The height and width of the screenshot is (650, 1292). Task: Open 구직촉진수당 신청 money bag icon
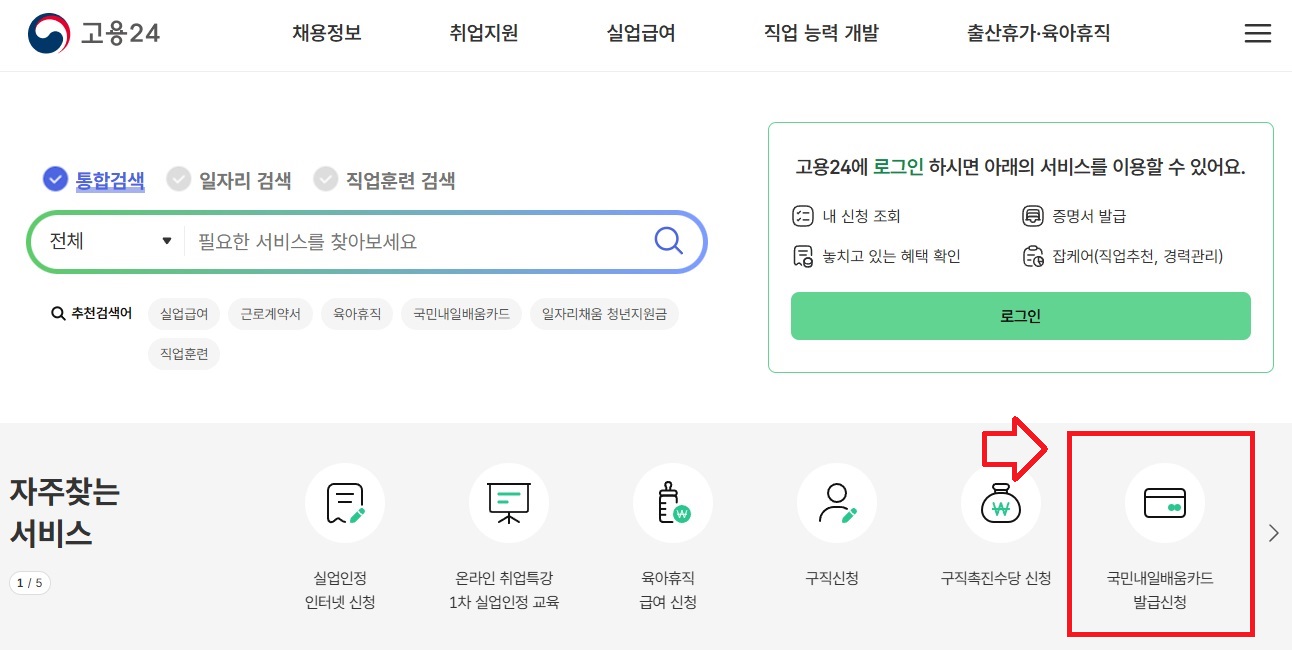click(x=1001, y=503)
